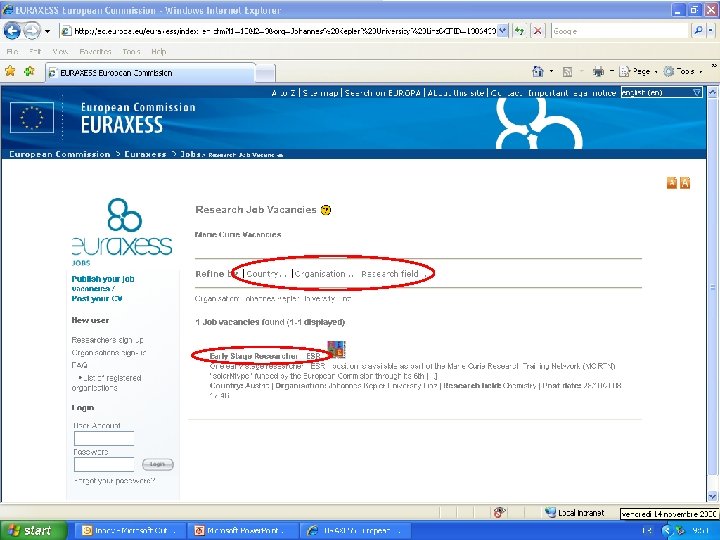Viewport: 720px width, 540px height.
Task: Switch to Microsoft PowerPoint taskbar item
Action: (243, 530)
